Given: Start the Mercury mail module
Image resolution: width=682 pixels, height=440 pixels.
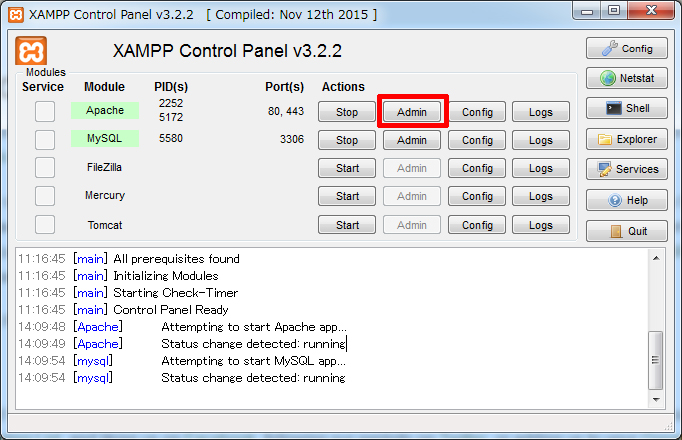Looking at the screenshot, I should click(x=347, y=196).
